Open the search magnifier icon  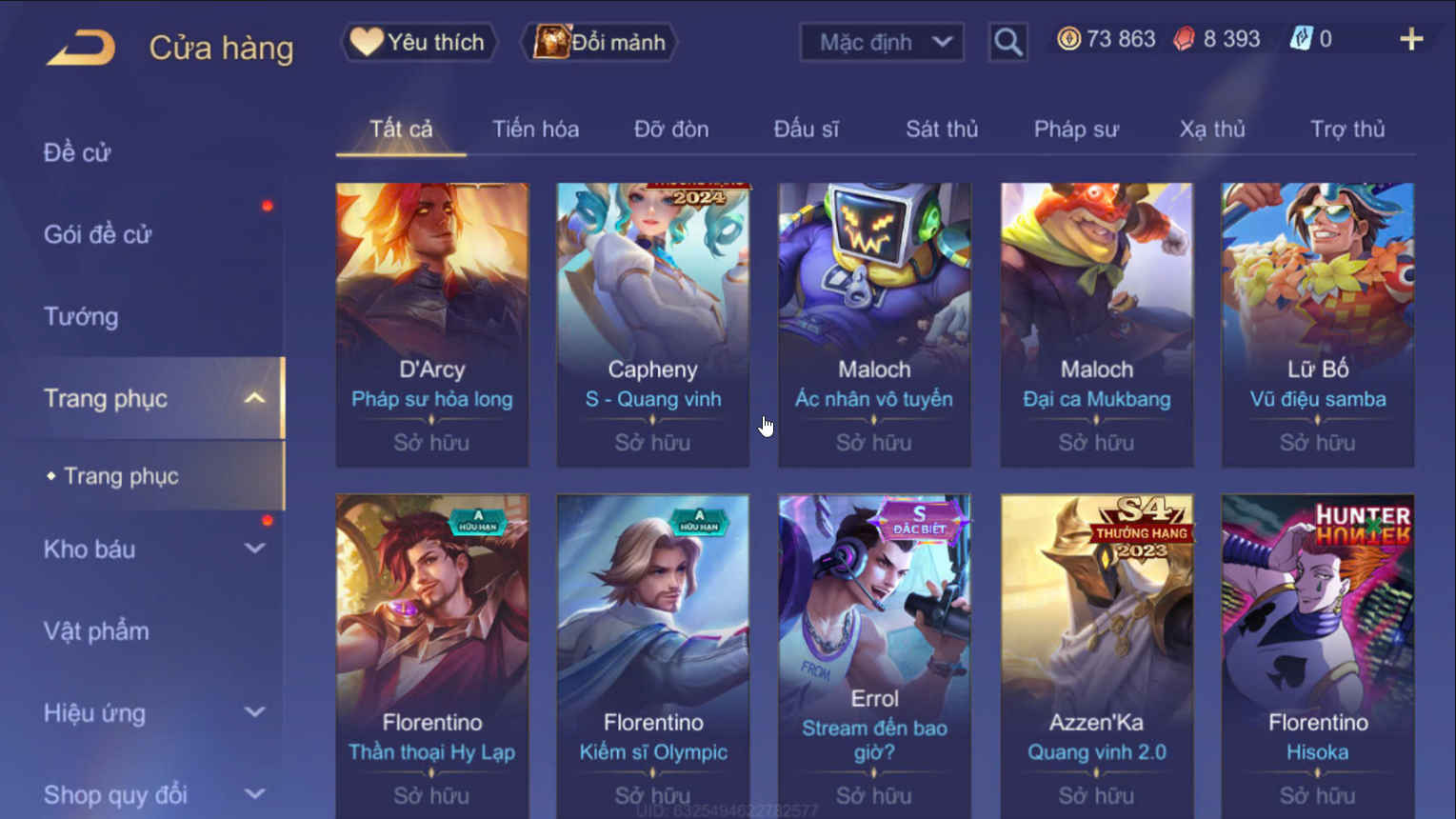pos(1007,42)
